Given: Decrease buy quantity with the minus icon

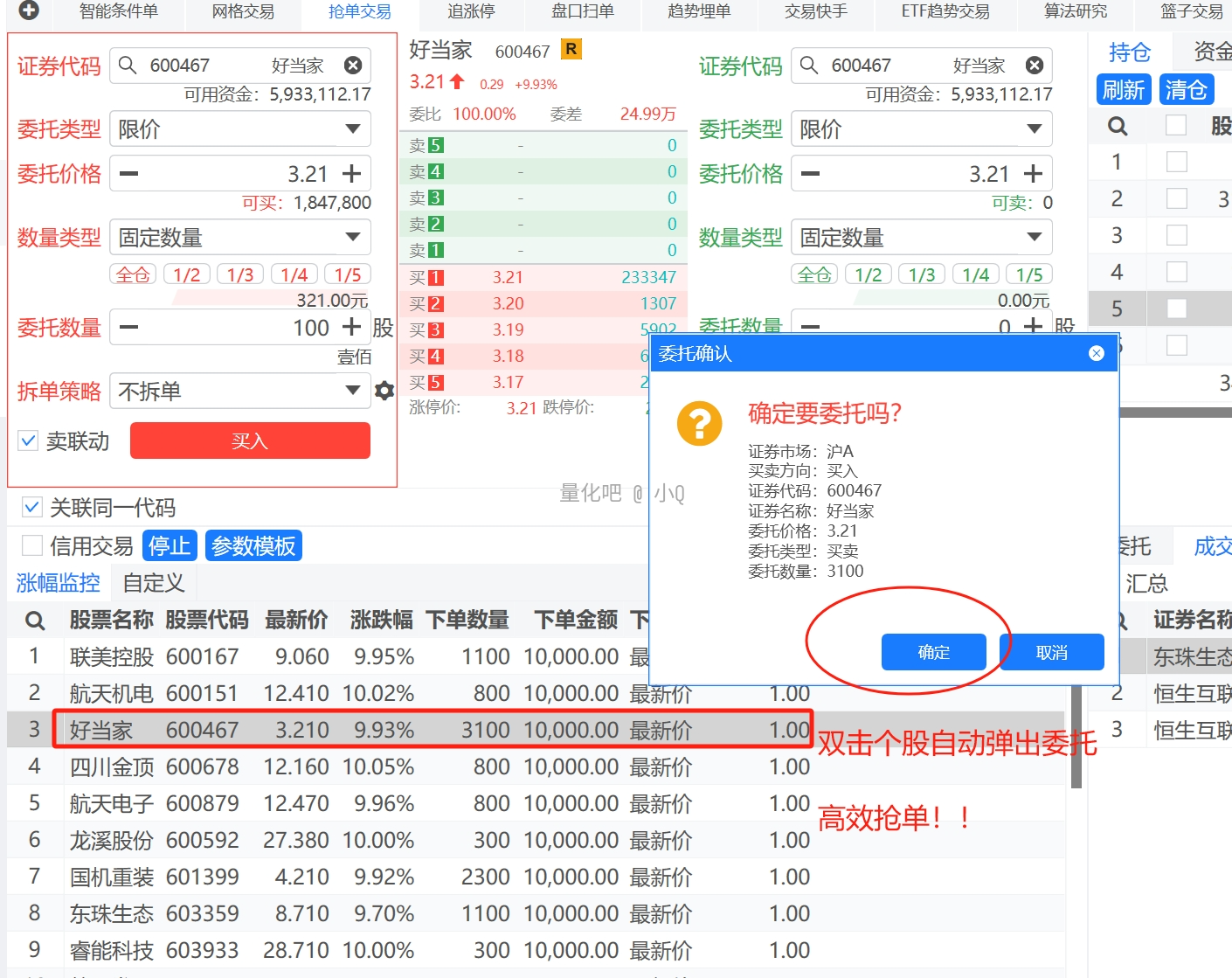Looking at the screenshot, I should [129, 328].
